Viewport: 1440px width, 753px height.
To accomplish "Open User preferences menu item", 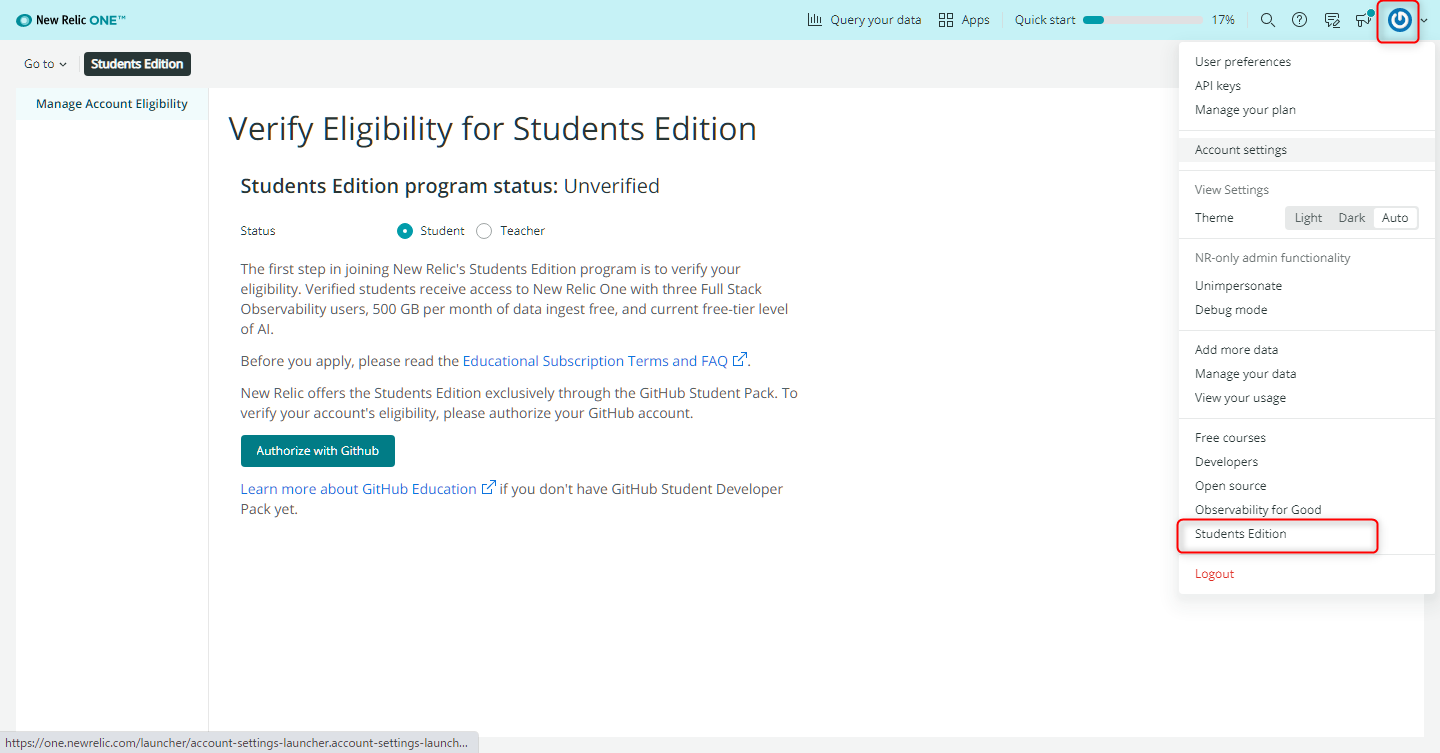I will pyautogui.click(x=1243, y=62).
